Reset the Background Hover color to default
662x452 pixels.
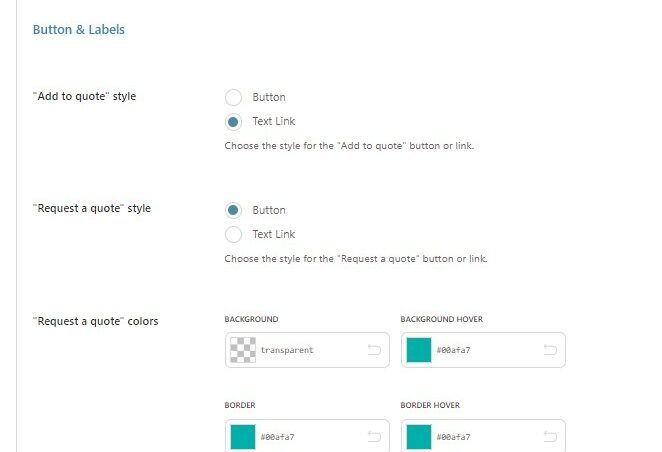click(550, 350)
